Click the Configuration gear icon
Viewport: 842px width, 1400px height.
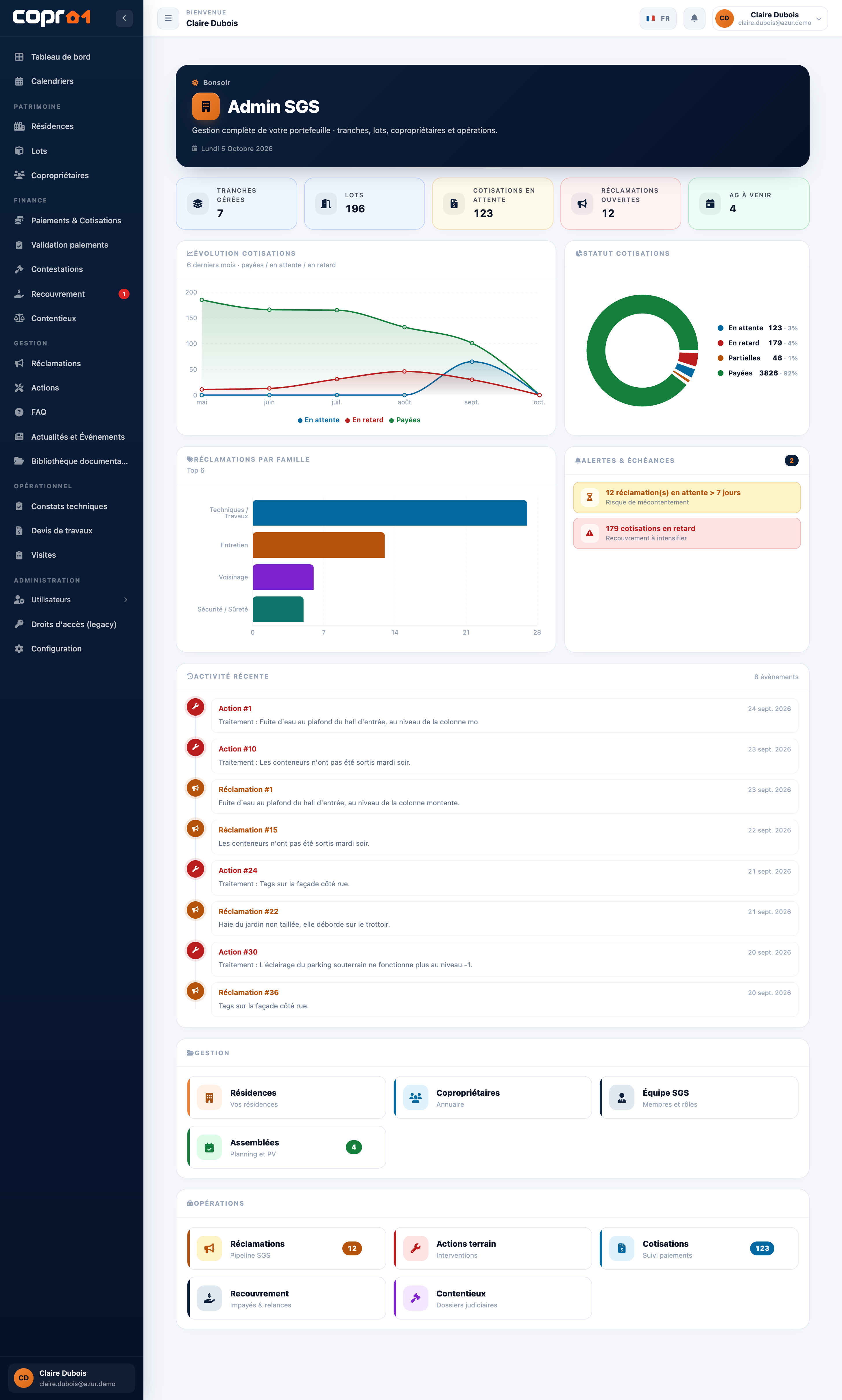pos(19,649)
